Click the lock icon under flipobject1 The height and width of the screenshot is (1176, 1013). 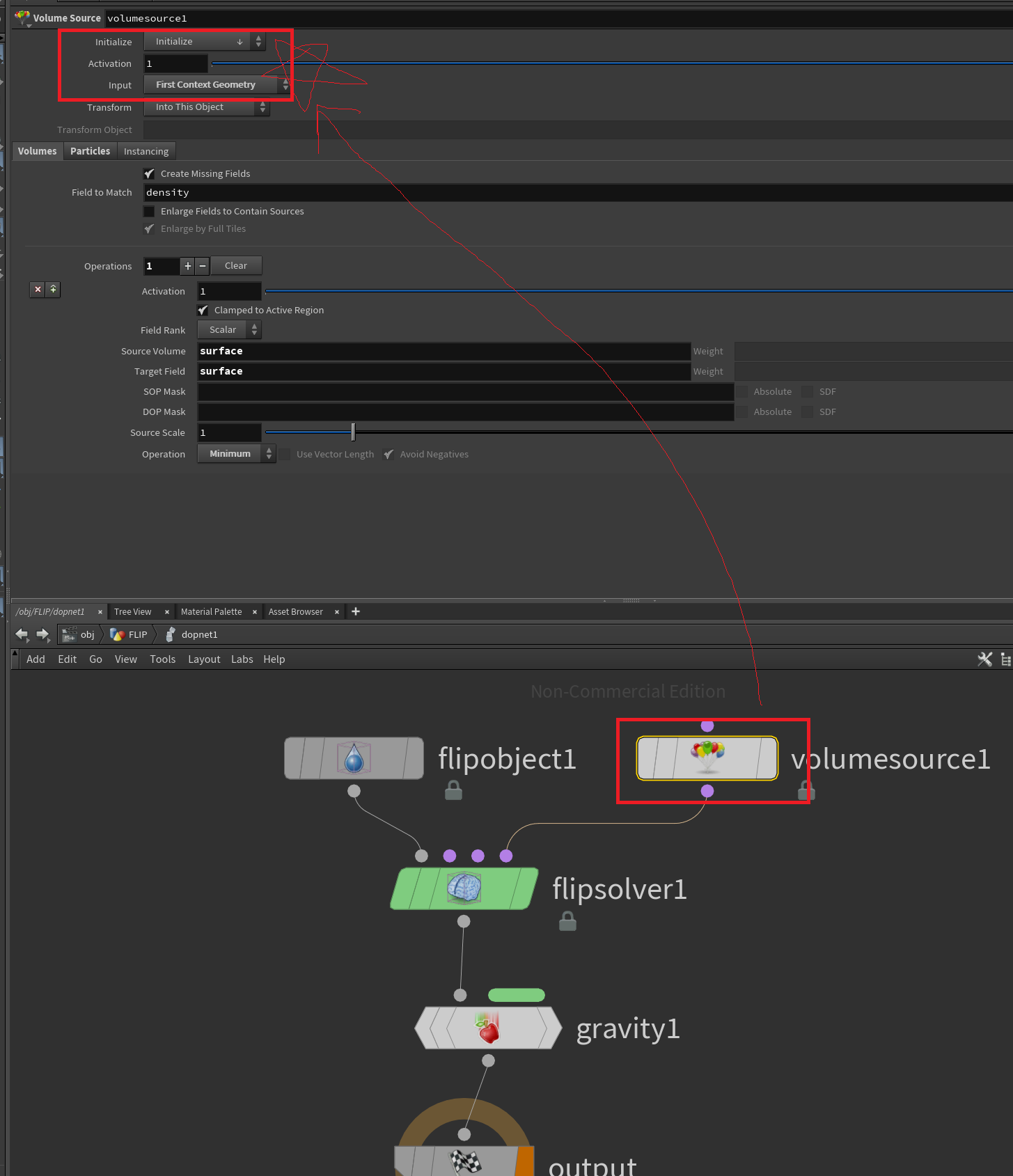(453, 790)
